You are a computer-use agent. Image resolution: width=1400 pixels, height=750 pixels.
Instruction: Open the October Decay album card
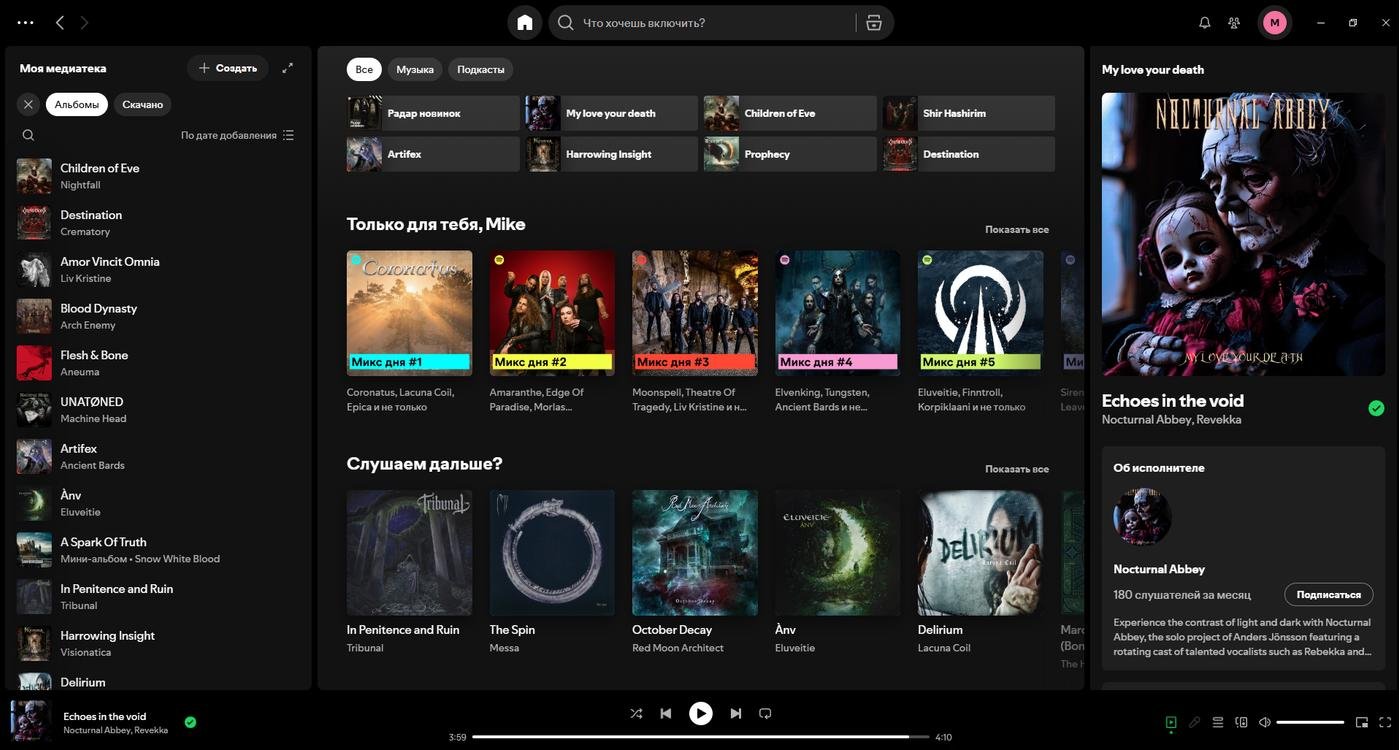point(695,573)
